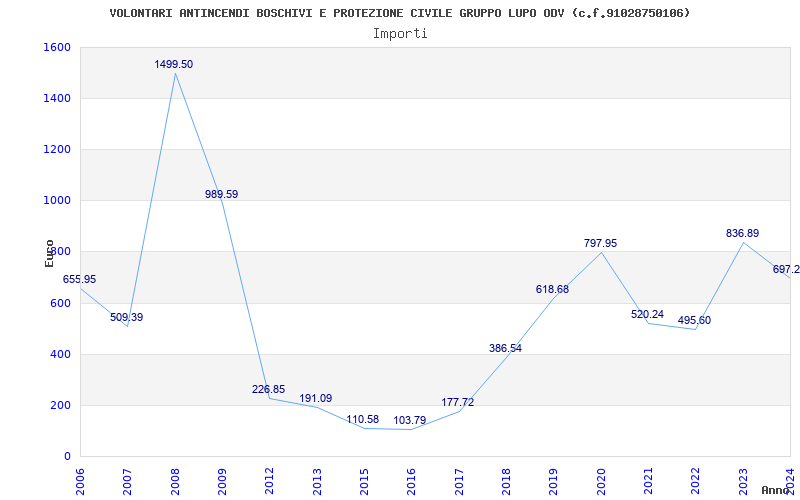800x500 pixels.
Task: Select the 989.59 data point label
Action: [221, 194]
